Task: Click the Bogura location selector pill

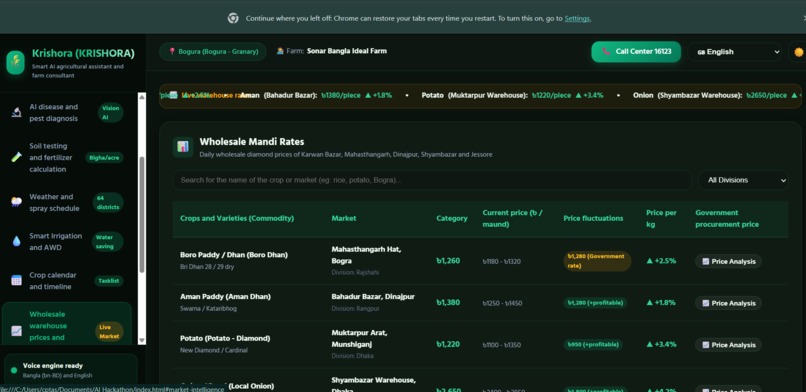Action: pyautogui.click(x=213, y=51)
